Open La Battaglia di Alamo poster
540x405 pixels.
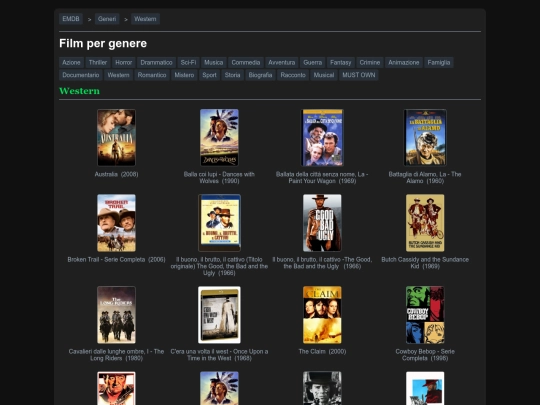click(425, 138)
